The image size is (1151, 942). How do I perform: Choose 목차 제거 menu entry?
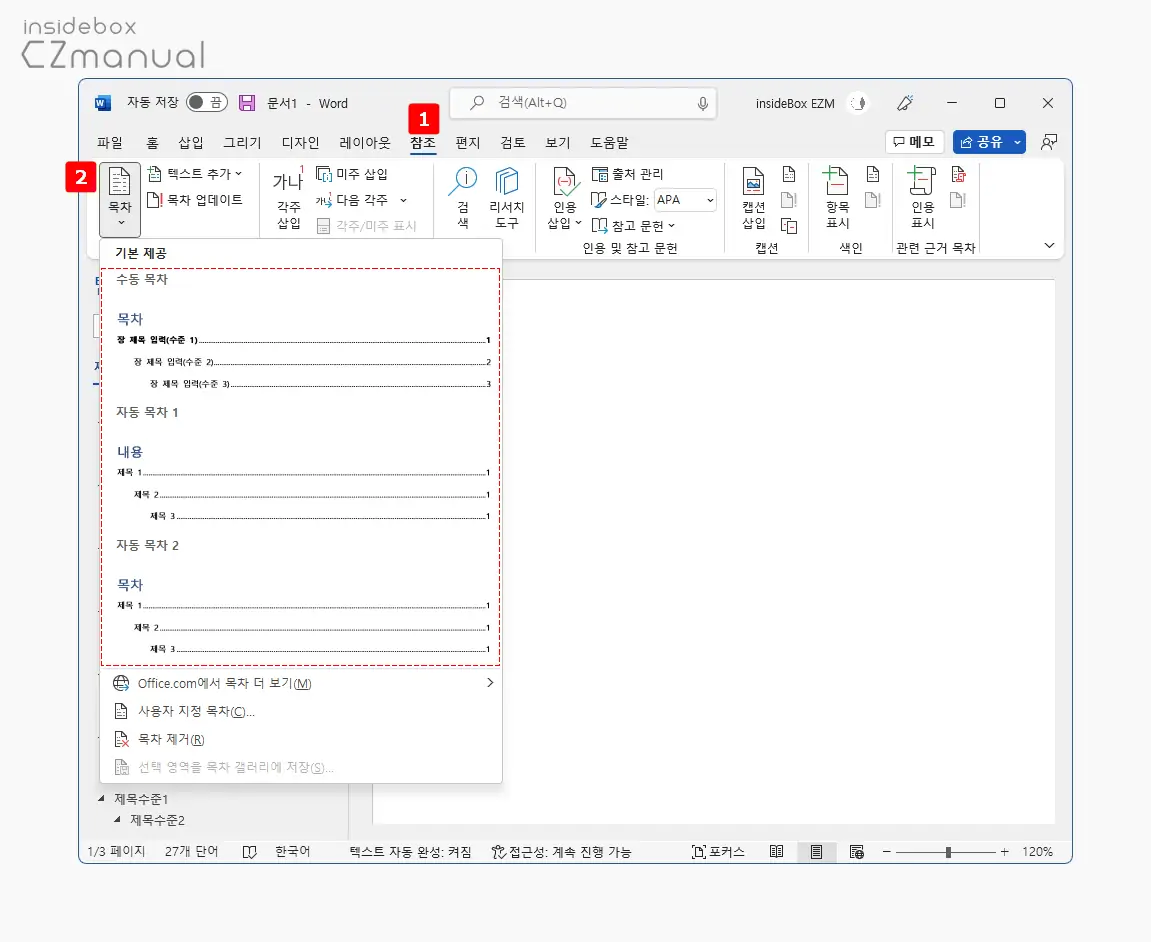pos(301,739)
